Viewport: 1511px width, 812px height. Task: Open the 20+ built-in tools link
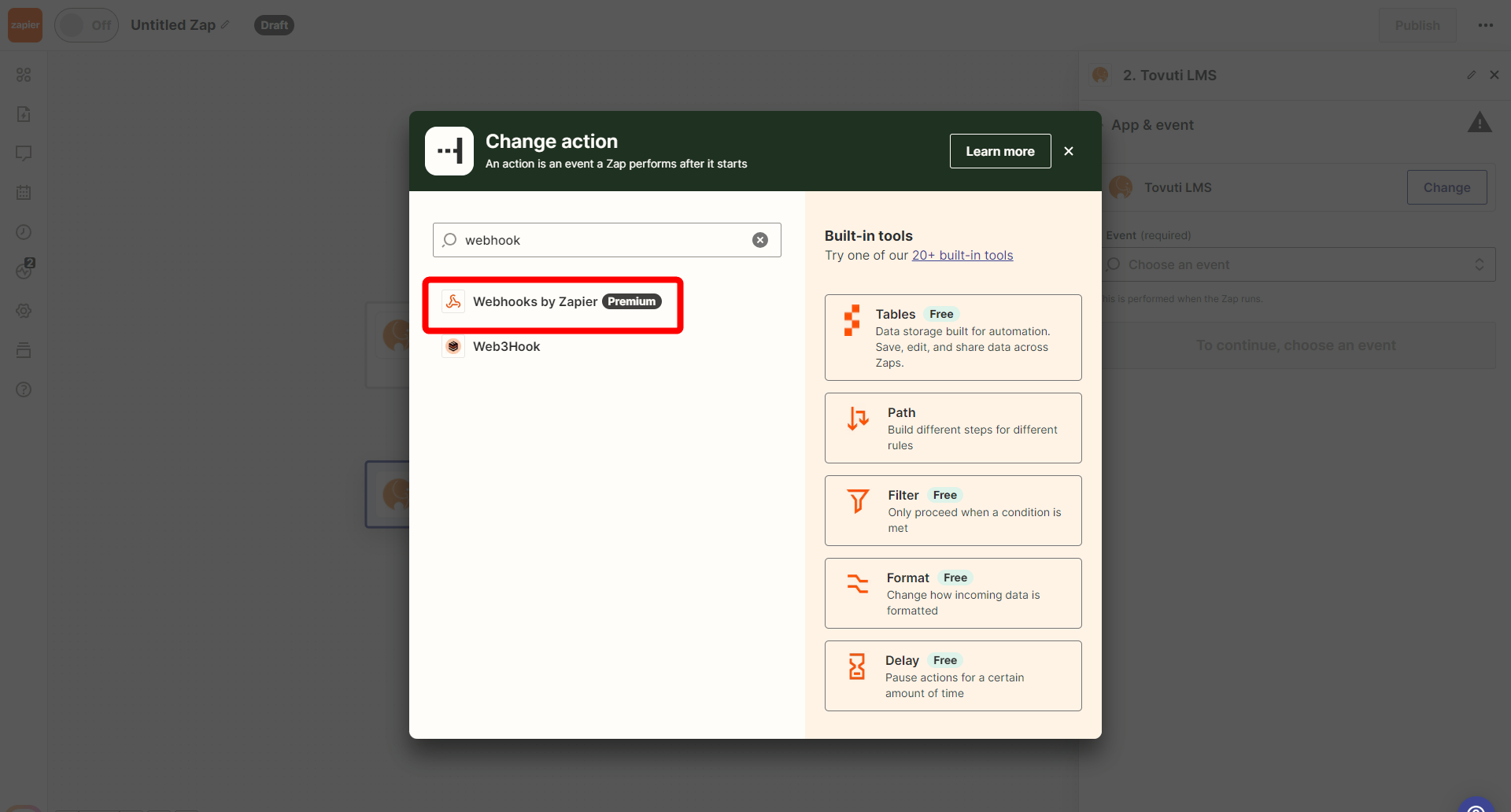(962, 255)
